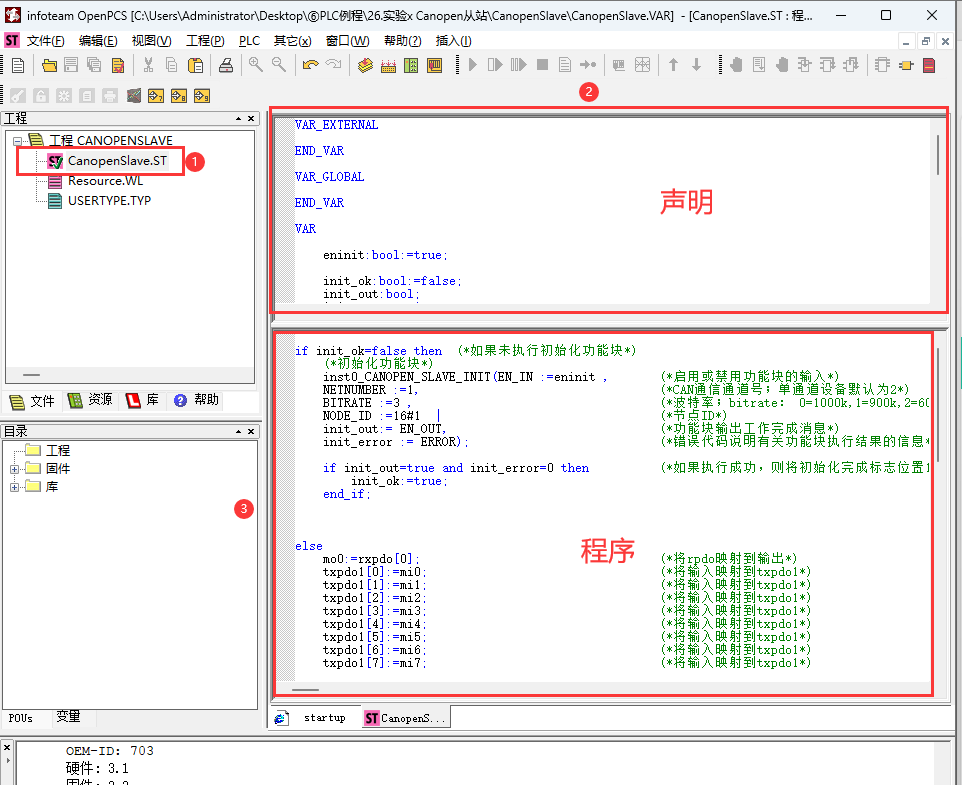Expand the 库 folder in catalog tree

pyautogui.click(x=15, y=487)
